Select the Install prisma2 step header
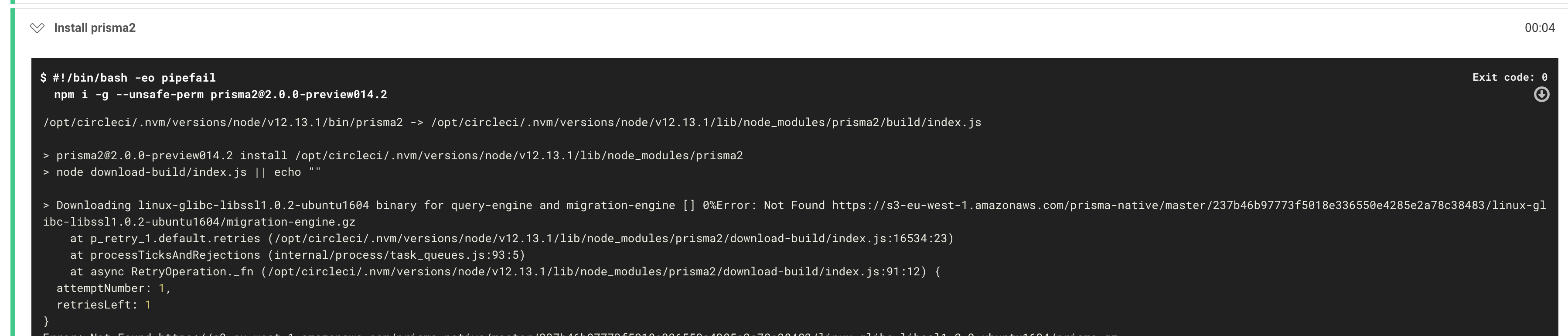 point(95,27)
